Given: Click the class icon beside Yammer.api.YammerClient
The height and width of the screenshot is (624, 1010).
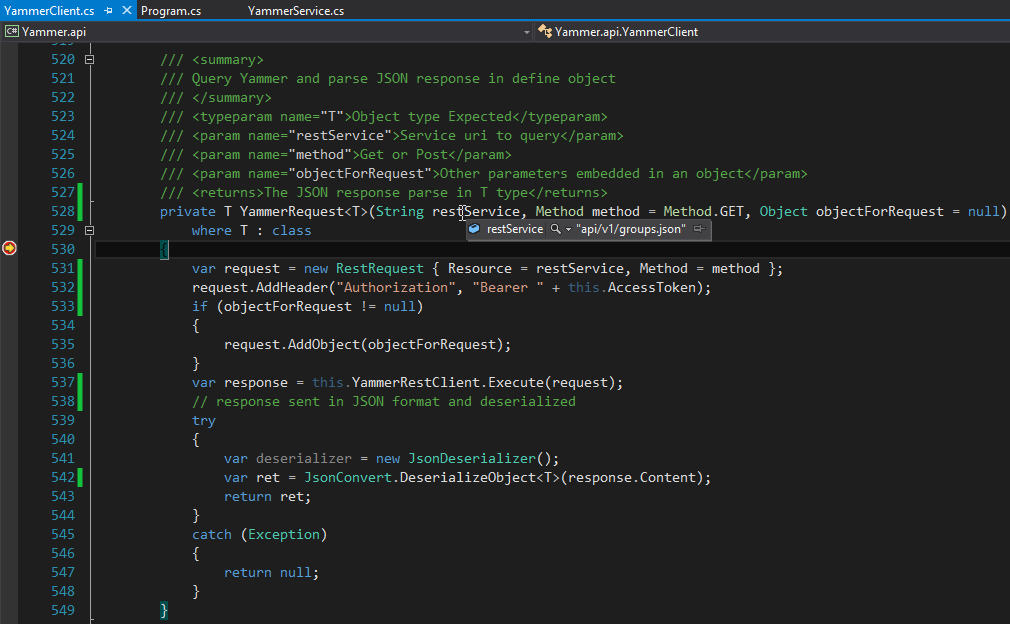Looking at the screenshot, I should 545,31.
